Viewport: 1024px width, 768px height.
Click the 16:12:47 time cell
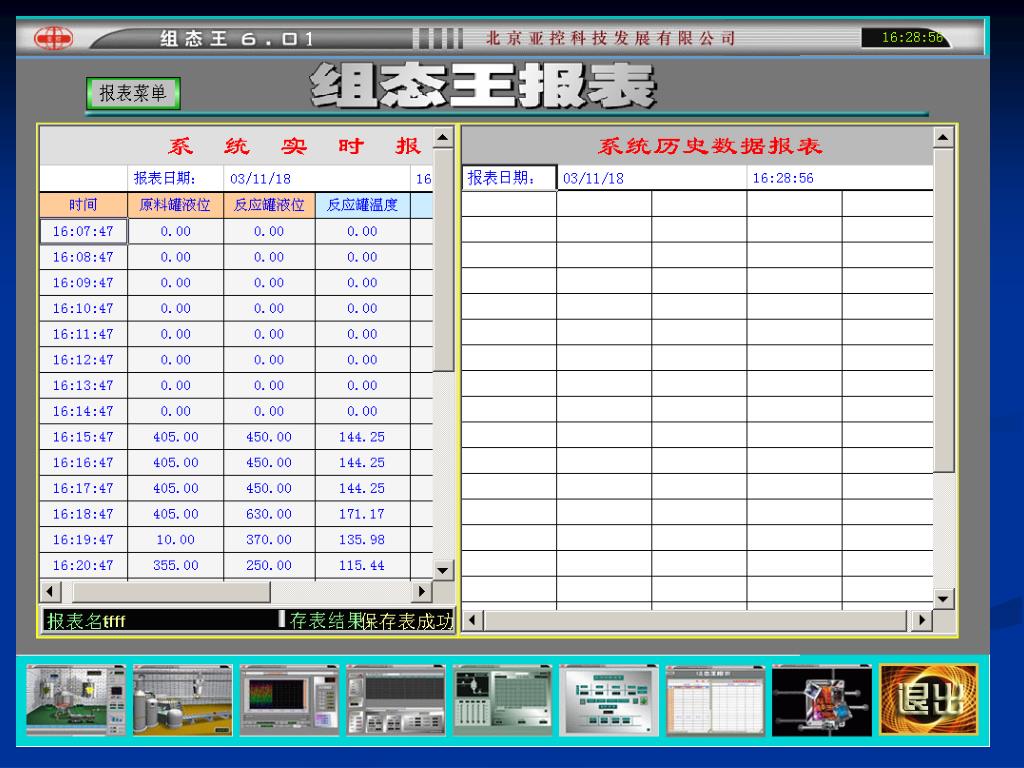(84, 360)
